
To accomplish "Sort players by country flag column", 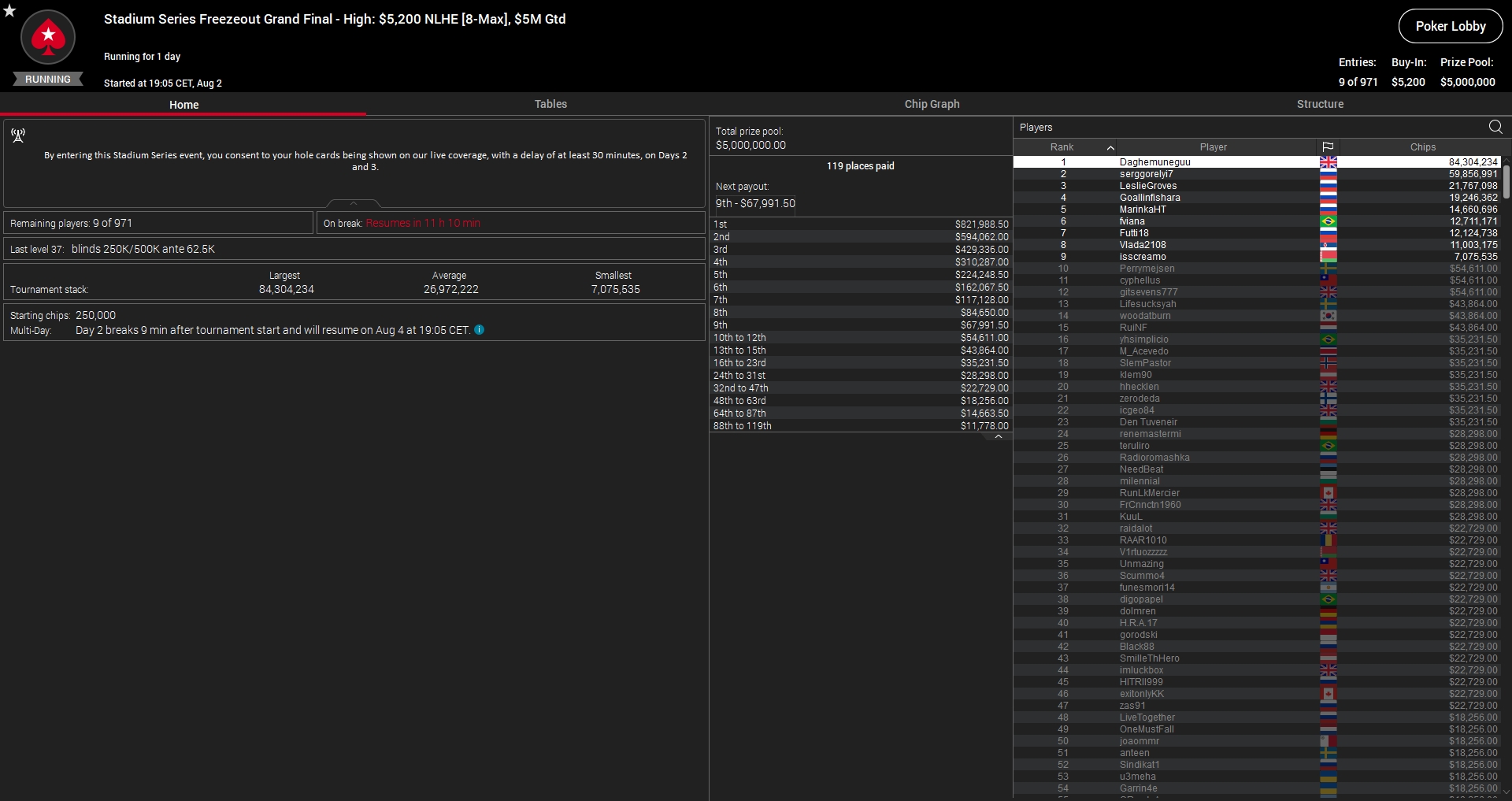I will point(1328,147).
